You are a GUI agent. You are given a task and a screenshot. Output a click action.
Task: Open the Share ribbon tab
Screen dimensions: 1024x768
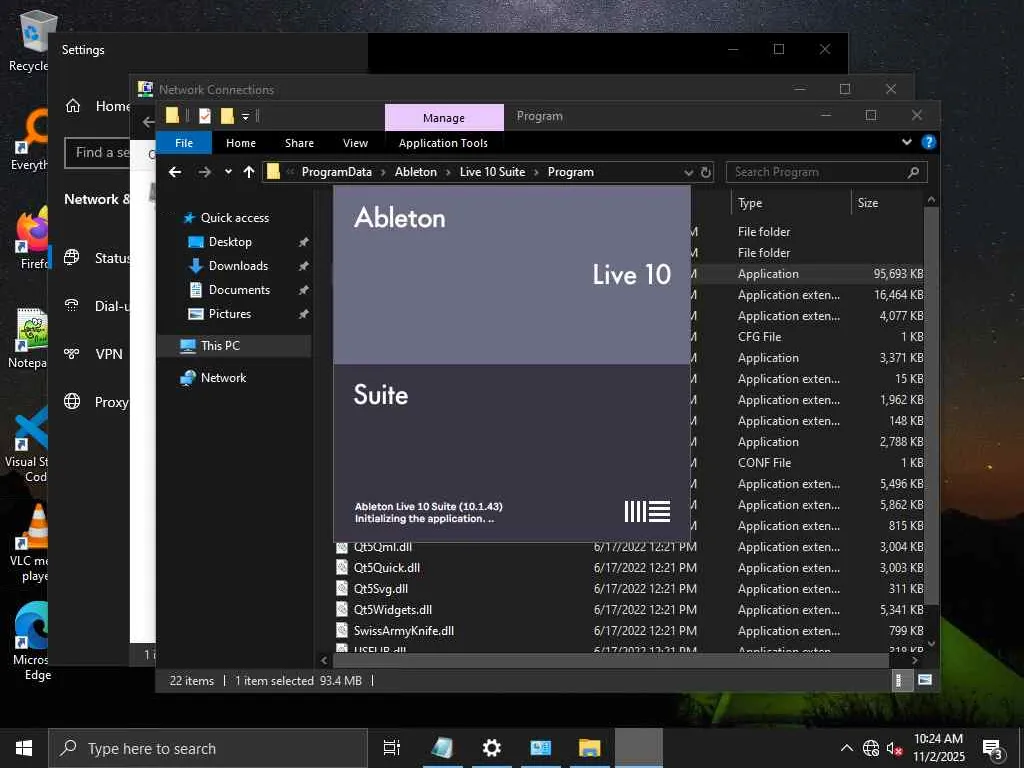299,142
